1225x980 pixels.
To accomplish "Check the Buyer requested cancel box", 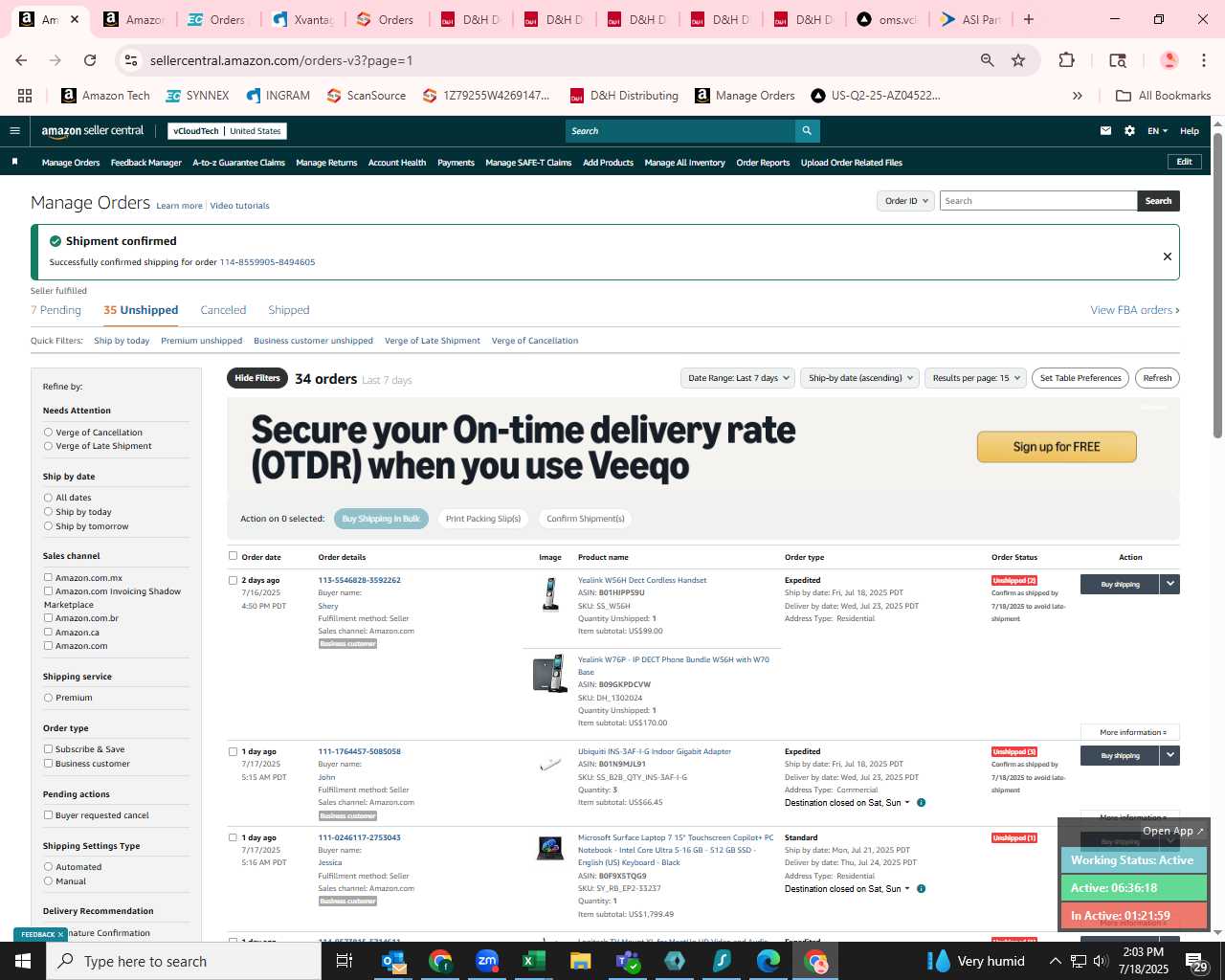I will click(x=48, y=815).
